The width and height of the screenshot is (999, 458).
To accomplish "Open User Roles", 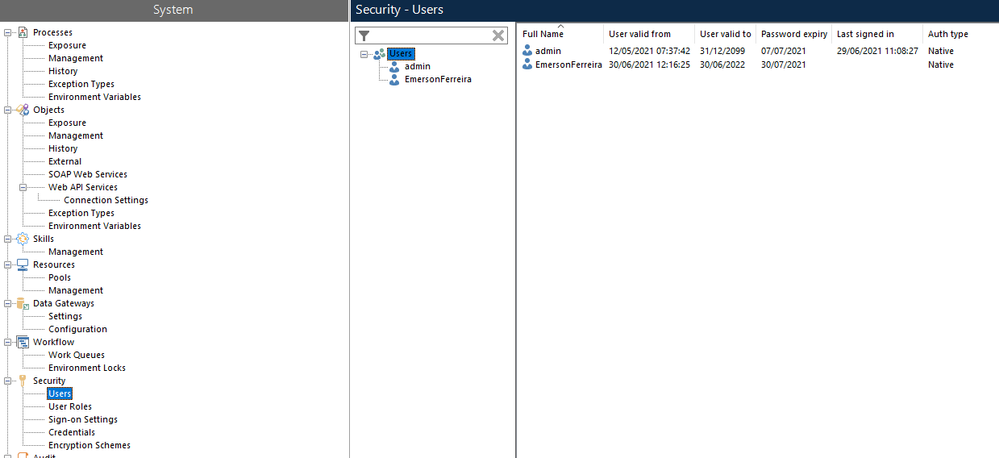I will click(70, 406).
